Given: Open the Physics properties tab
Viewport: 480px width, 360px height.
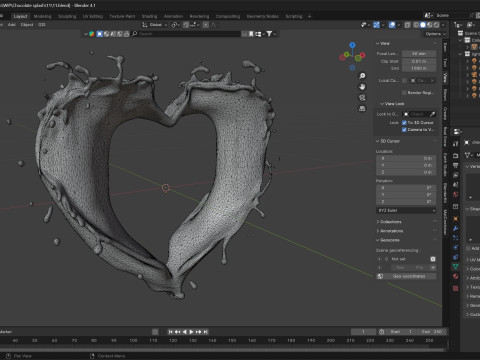Looking at the screenshot, I should (x=455, y=247).
